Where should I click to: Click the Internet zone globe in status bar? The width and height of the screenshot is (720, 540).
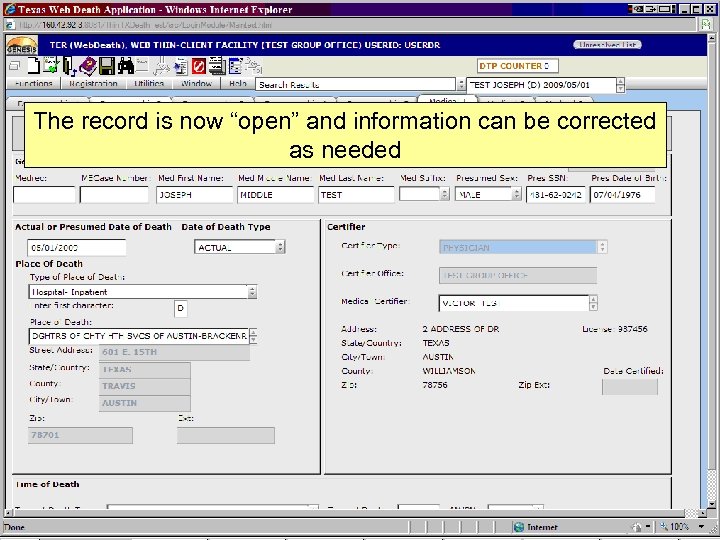tap(519, 527)
